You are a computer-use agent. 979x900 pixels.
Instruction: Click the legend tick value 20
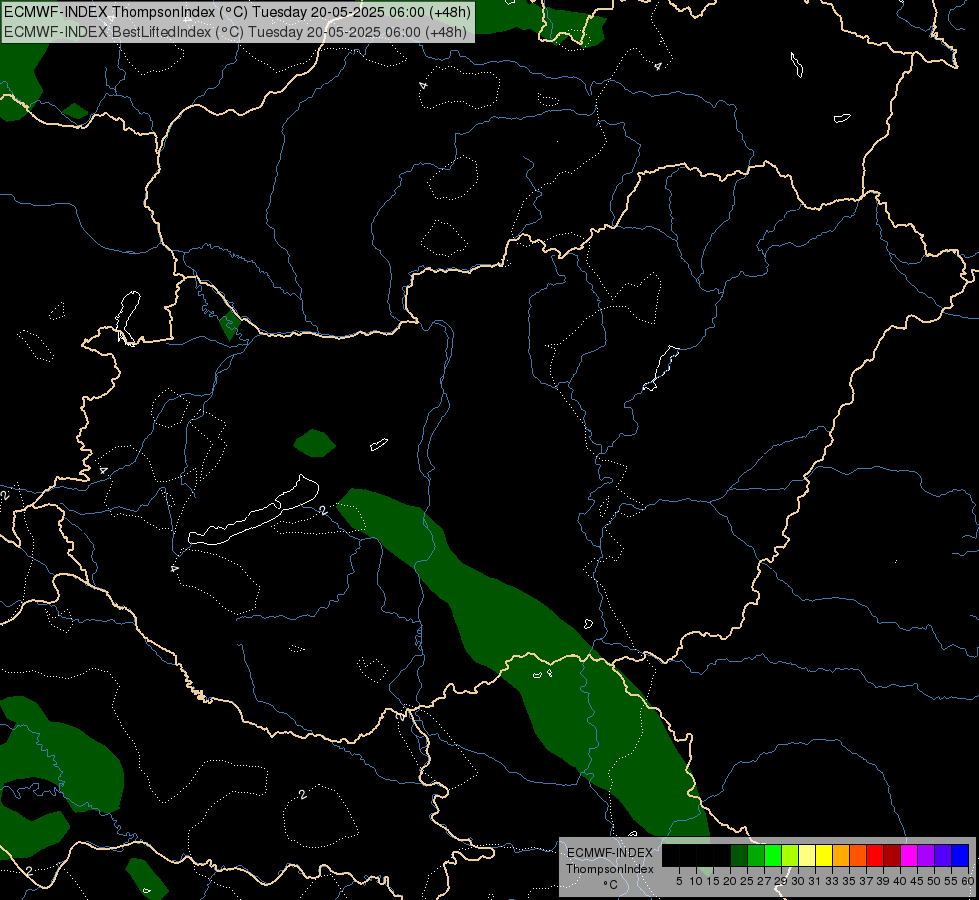730,881
